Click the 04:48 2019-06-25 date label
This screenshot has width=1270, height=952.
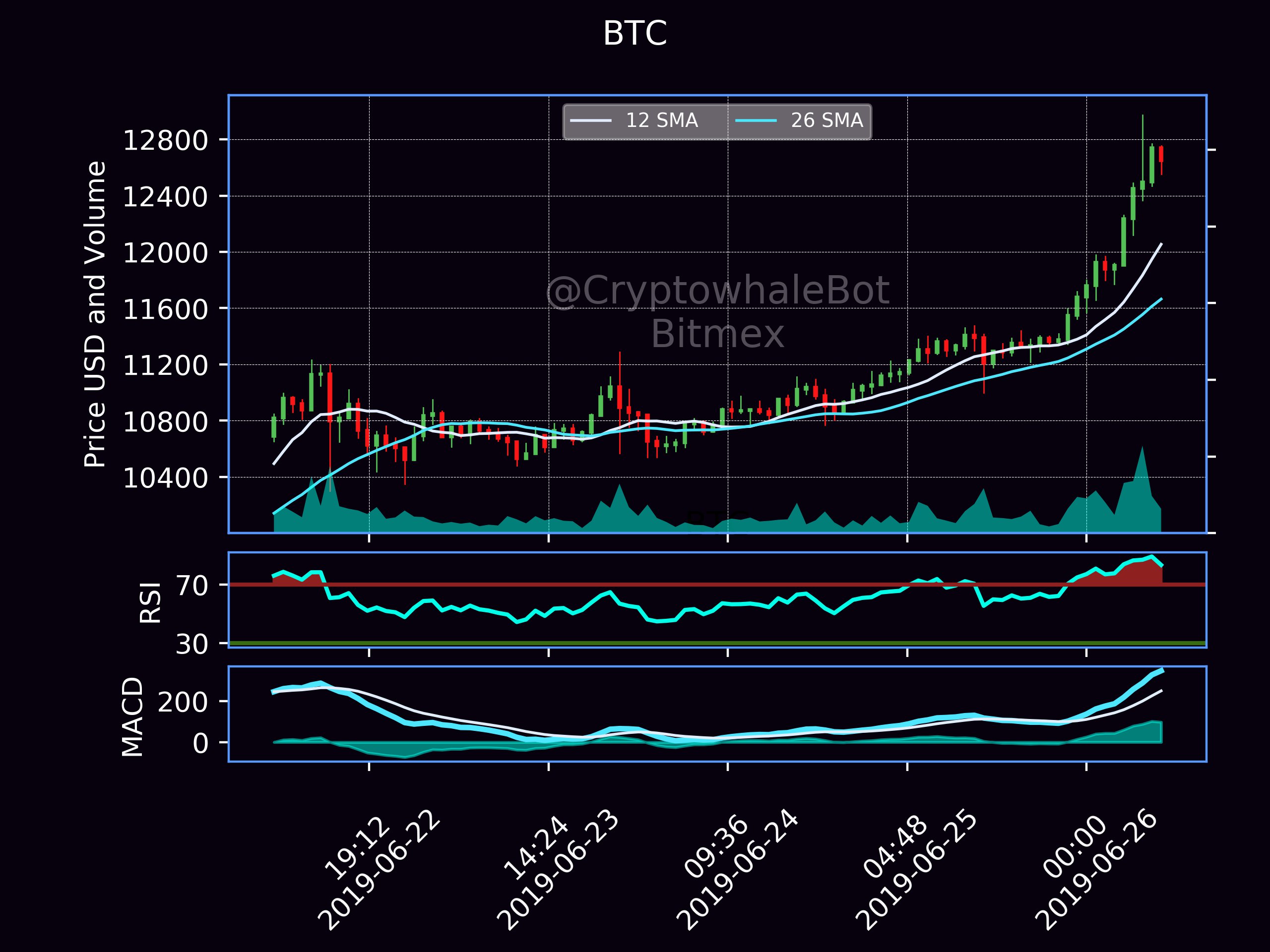tap(916, 869)
